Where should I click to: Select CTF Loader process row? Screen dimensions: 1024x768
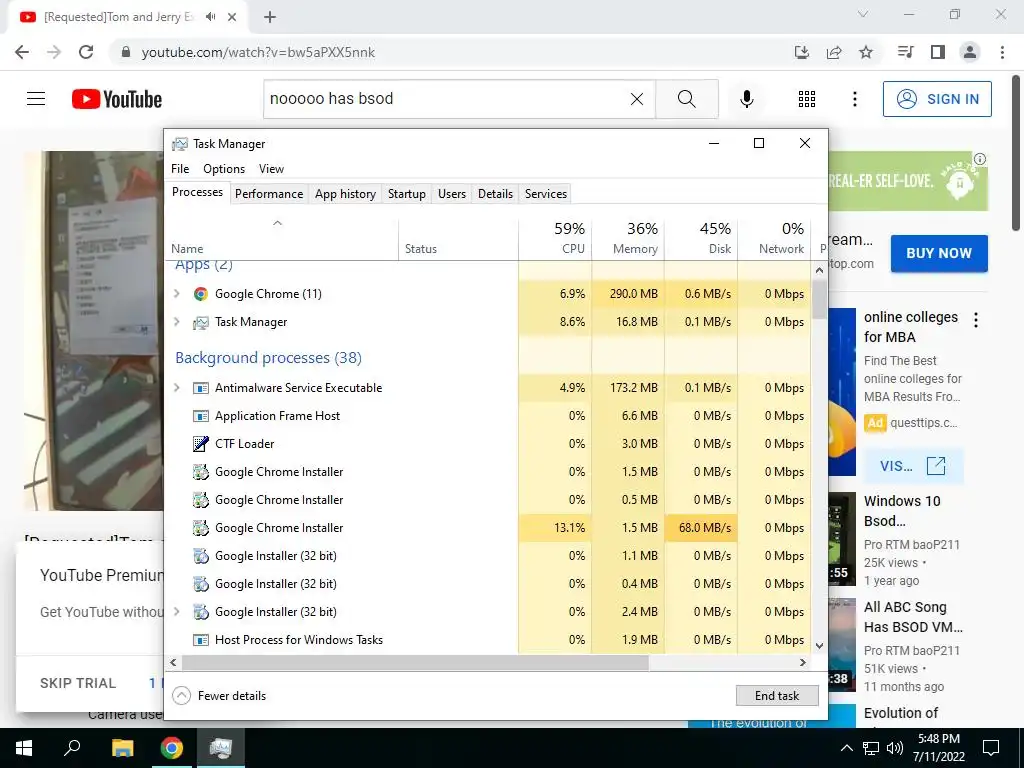click(x=488, y=443)
